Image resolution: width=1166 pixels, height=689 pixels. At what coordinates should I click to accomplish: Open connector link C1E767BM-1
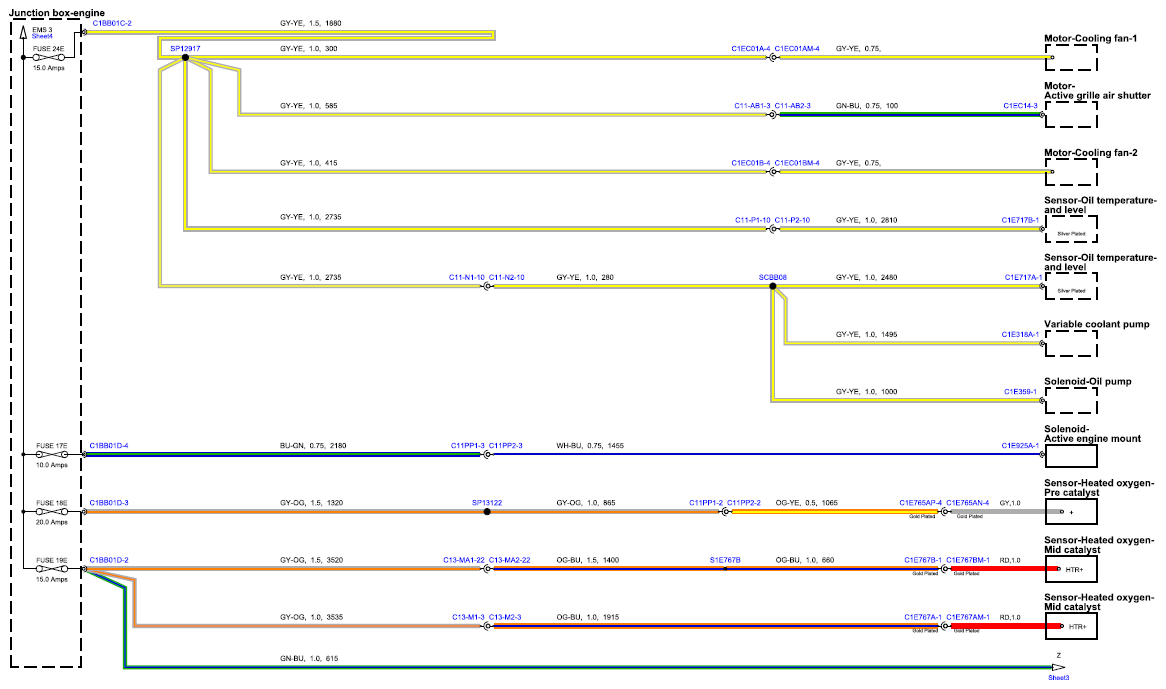(968, 560)
